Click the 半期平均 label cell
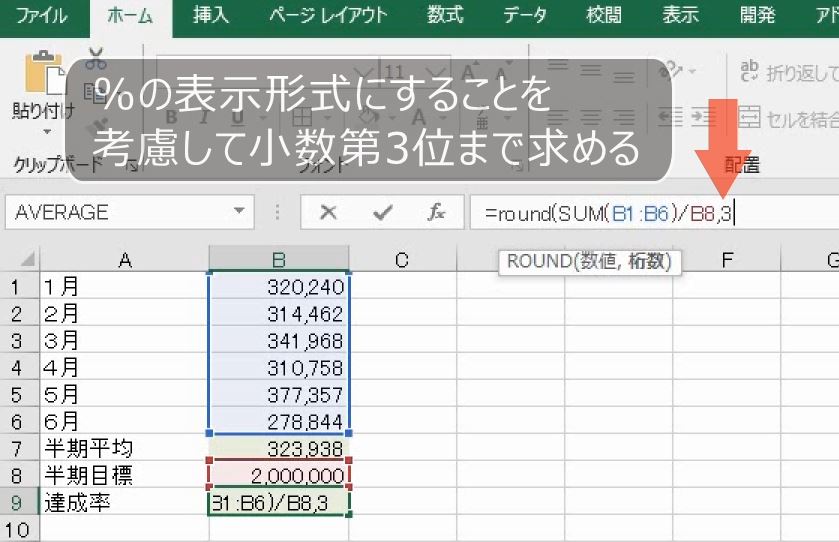Viewport: 839px width, 542px height. coord(124,448)
